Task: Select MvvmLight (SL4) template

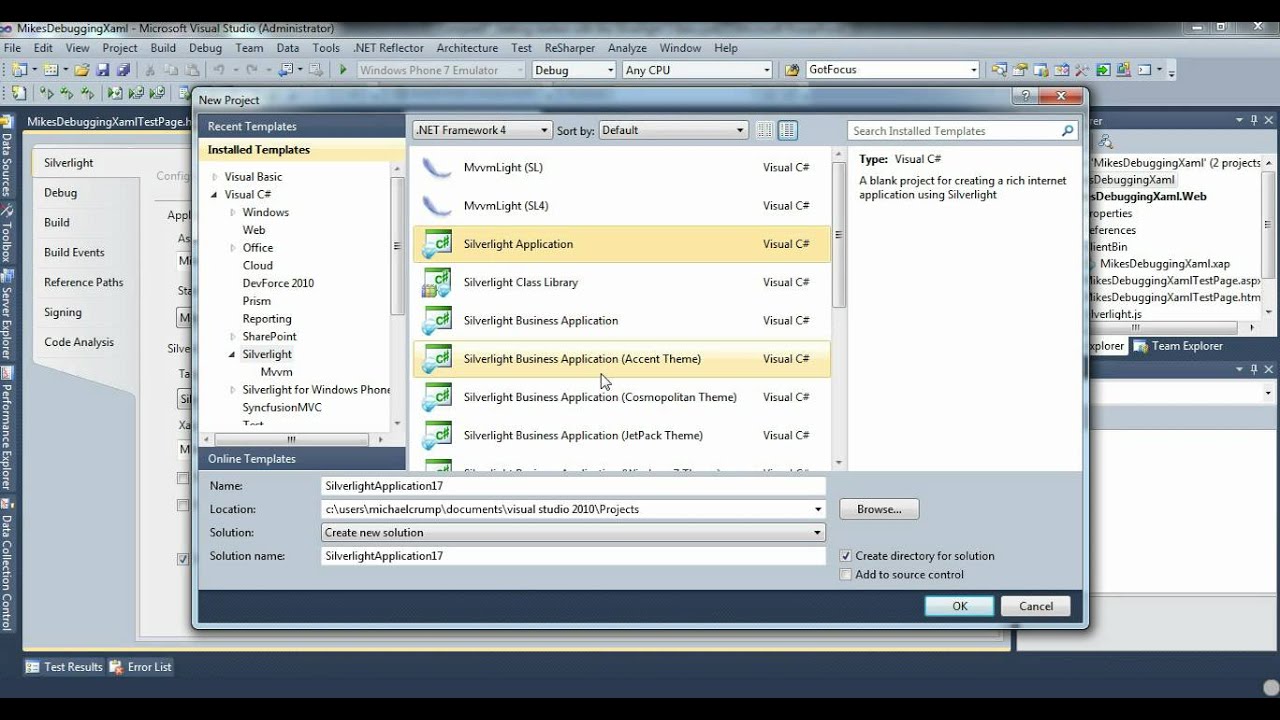Action: tap(622, 206)
